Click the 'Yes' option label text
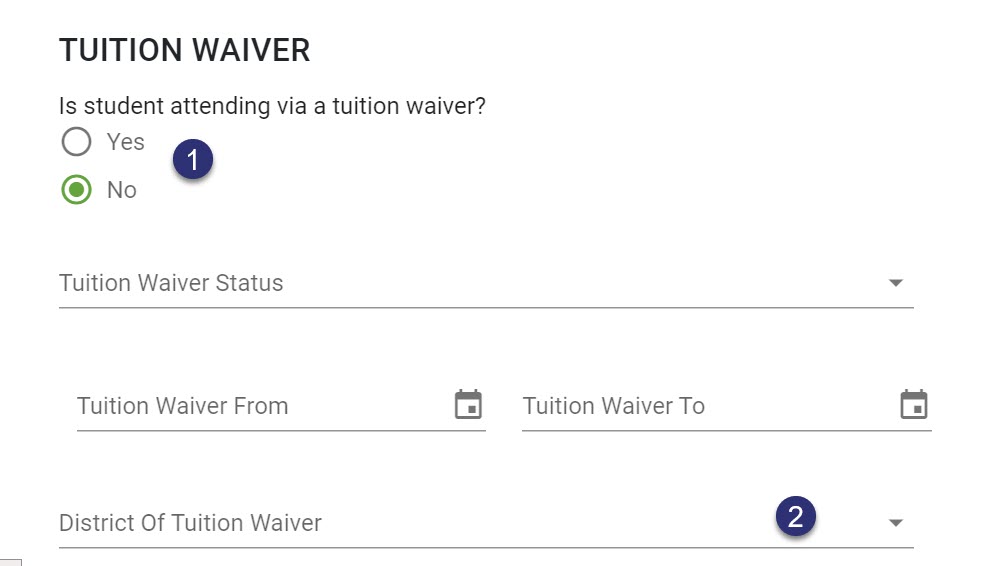The width and height of the screenshot is (1007, 566). pyautogui.click(x=125, y=142)
